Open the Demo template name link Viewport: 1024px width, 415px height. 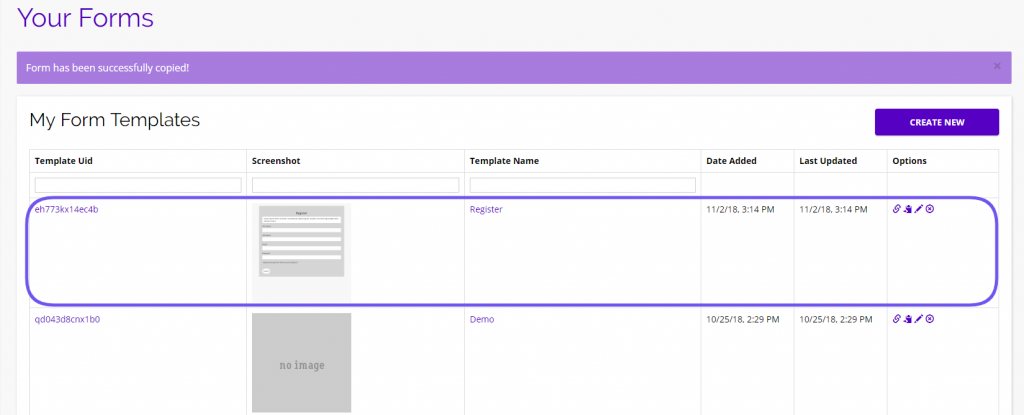click(482, 320)
